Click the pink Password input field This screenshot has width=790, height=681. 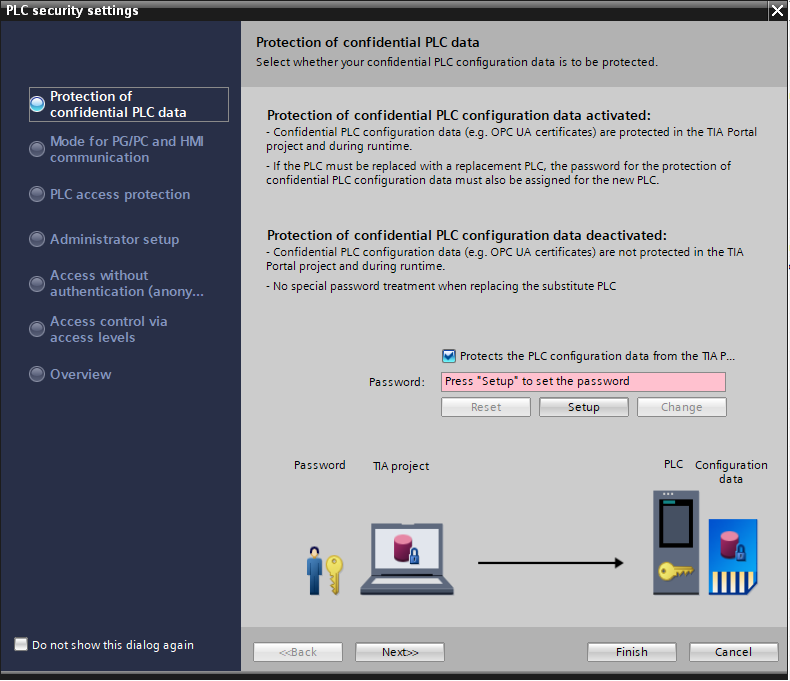pos(584,382)
